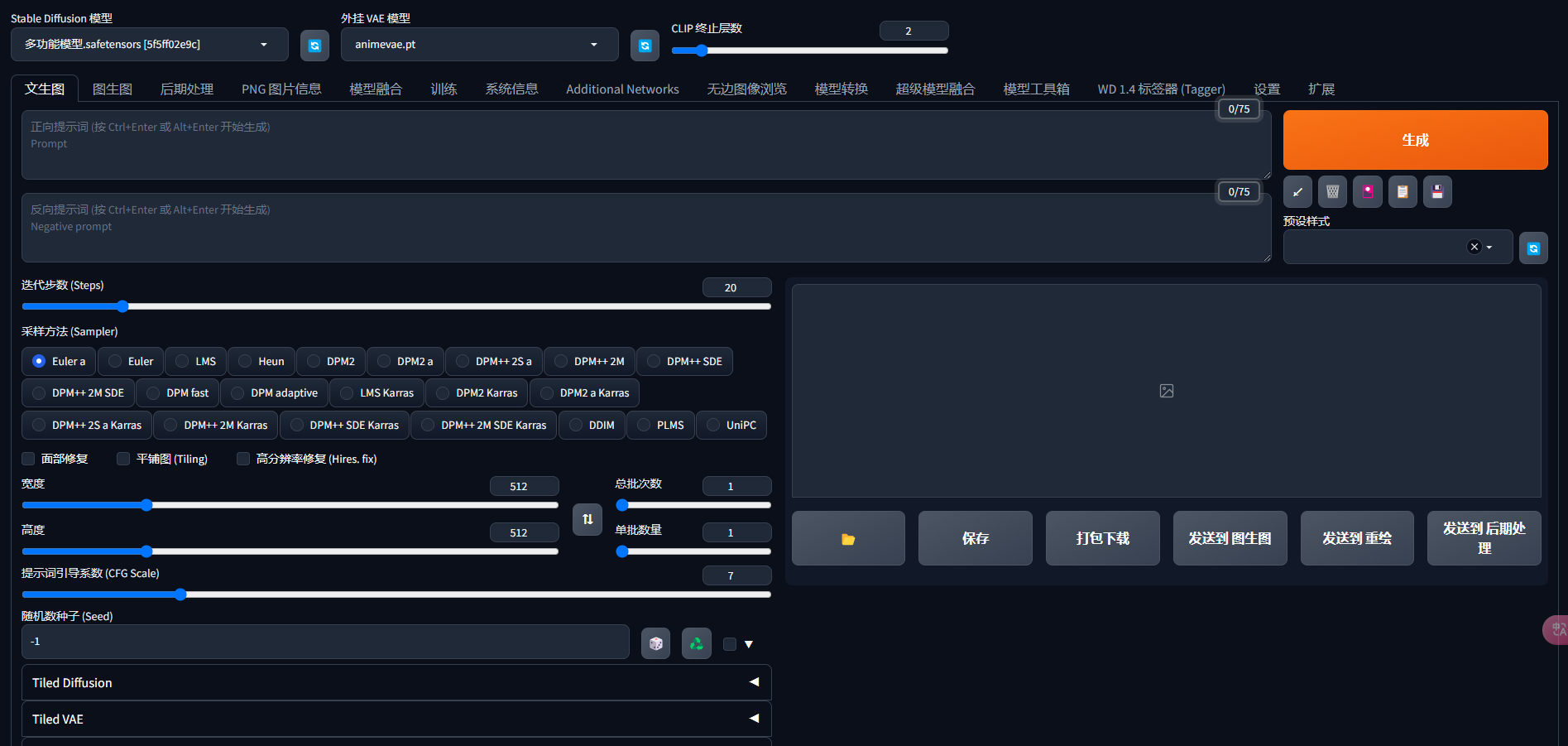Enable the 面部修复 checkbox
Screen dimensions: 1568x746
(29, 459)
